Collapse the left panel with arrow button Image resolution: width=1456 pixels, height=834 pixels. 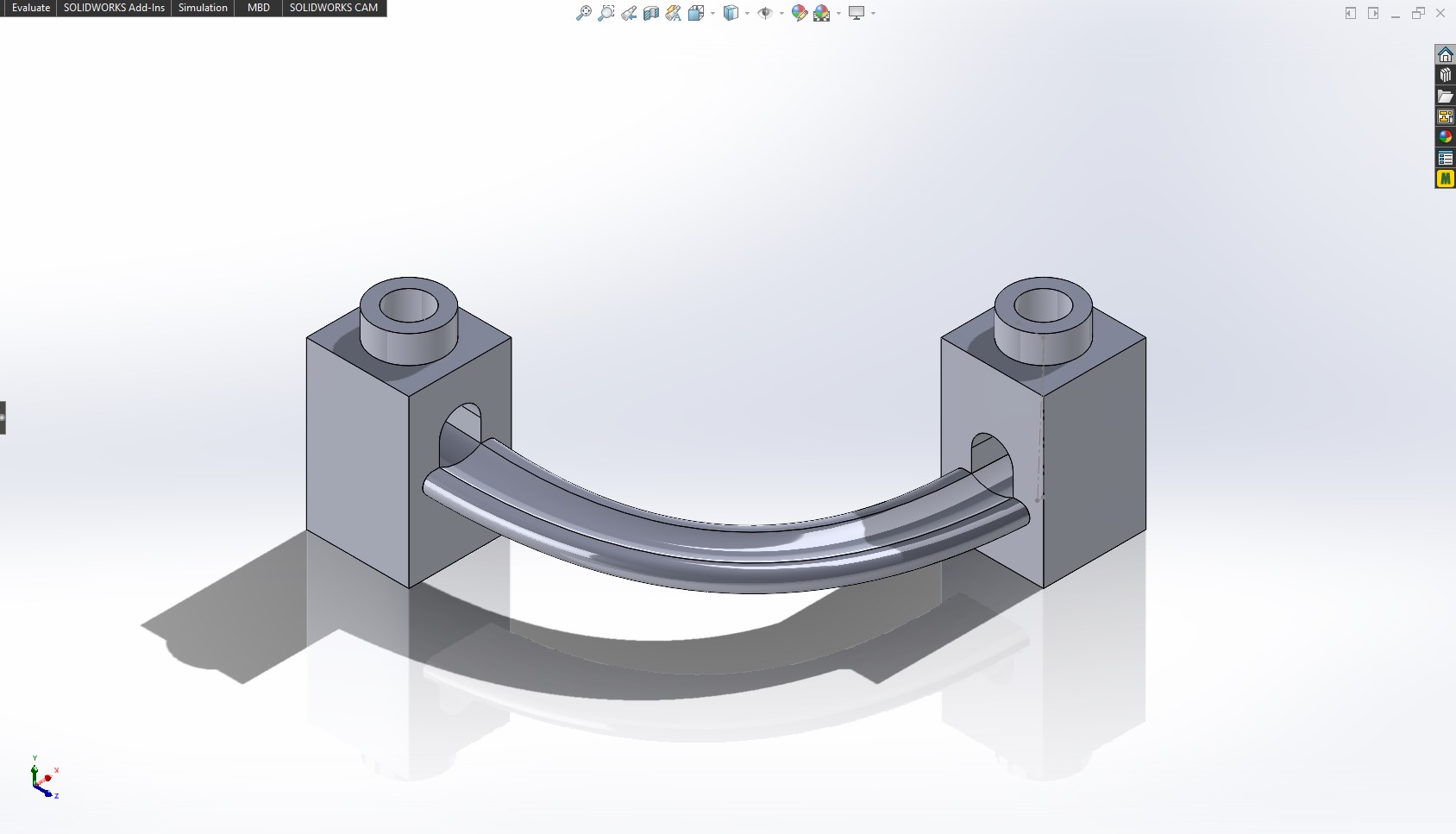1351,13
